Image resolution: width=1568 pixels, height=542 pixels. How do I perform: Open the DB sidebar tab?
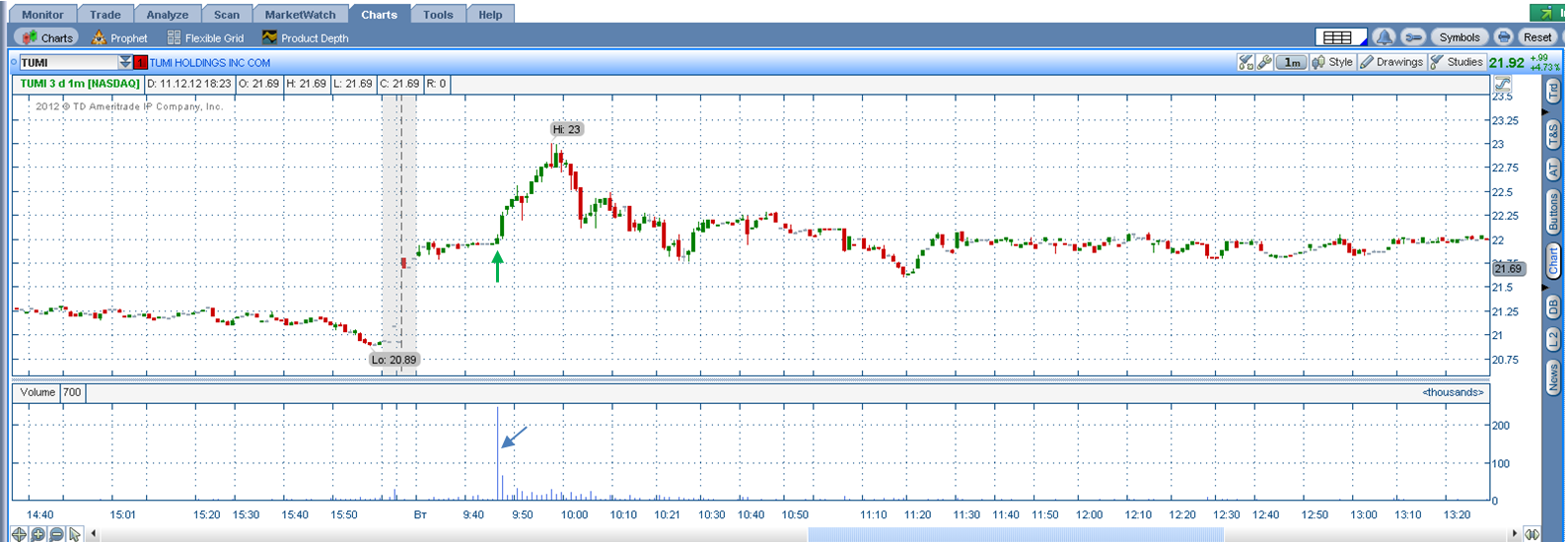coord(1553,306)
